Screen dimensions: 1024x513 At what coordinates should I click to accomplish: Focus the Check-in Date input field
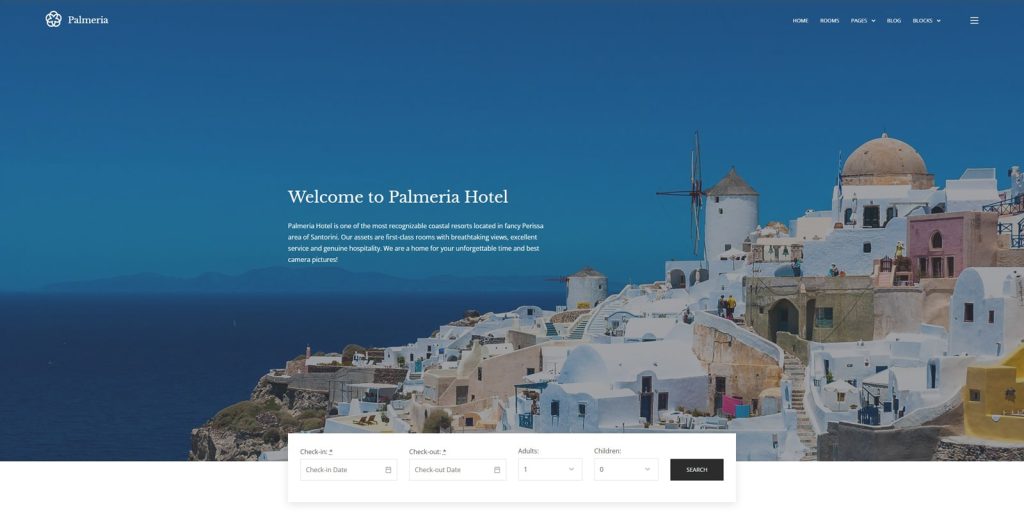coord(348,470)
